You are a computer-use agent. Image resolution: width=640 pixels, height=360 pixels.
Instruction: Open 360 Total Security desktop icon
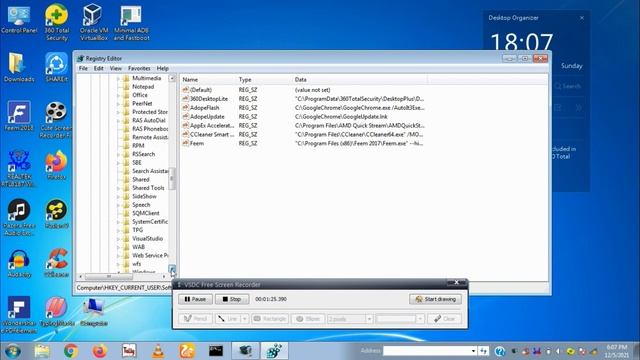point(56,23)
